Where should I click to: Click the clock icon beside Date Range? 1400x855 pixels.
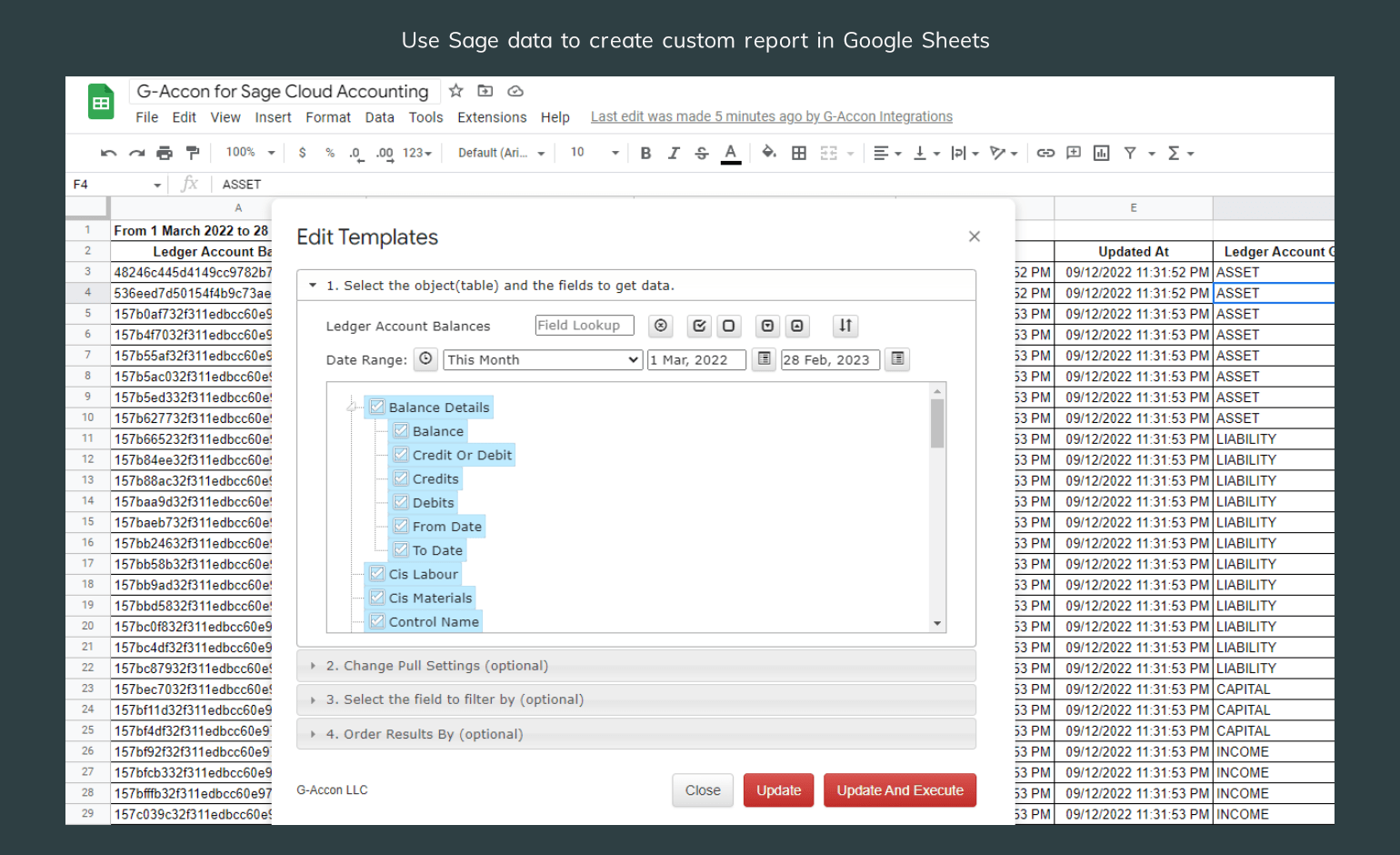[x=425, y=359]
